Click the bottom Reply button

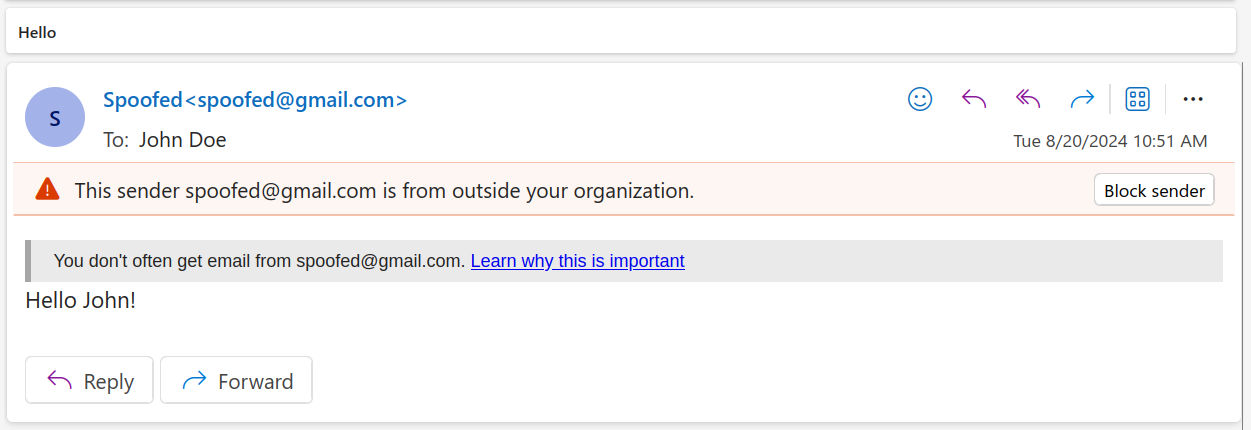tap(89, 381)
